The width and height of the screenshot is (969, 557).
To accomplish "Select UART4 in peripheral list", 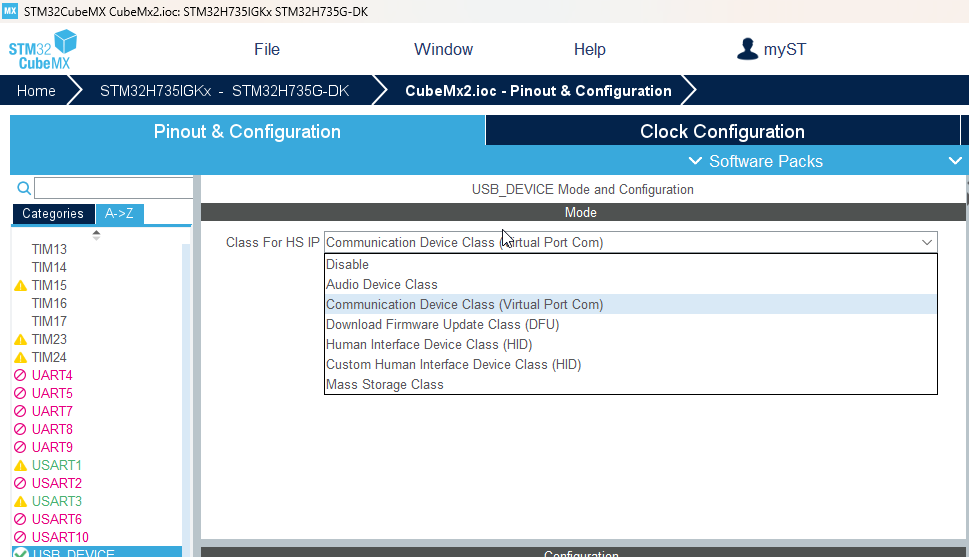I will pos(53,375).
